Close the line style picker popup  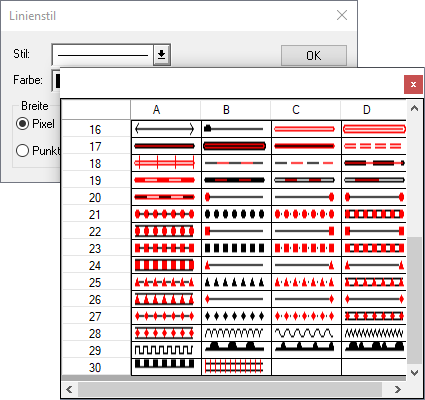tap(413, 85)
